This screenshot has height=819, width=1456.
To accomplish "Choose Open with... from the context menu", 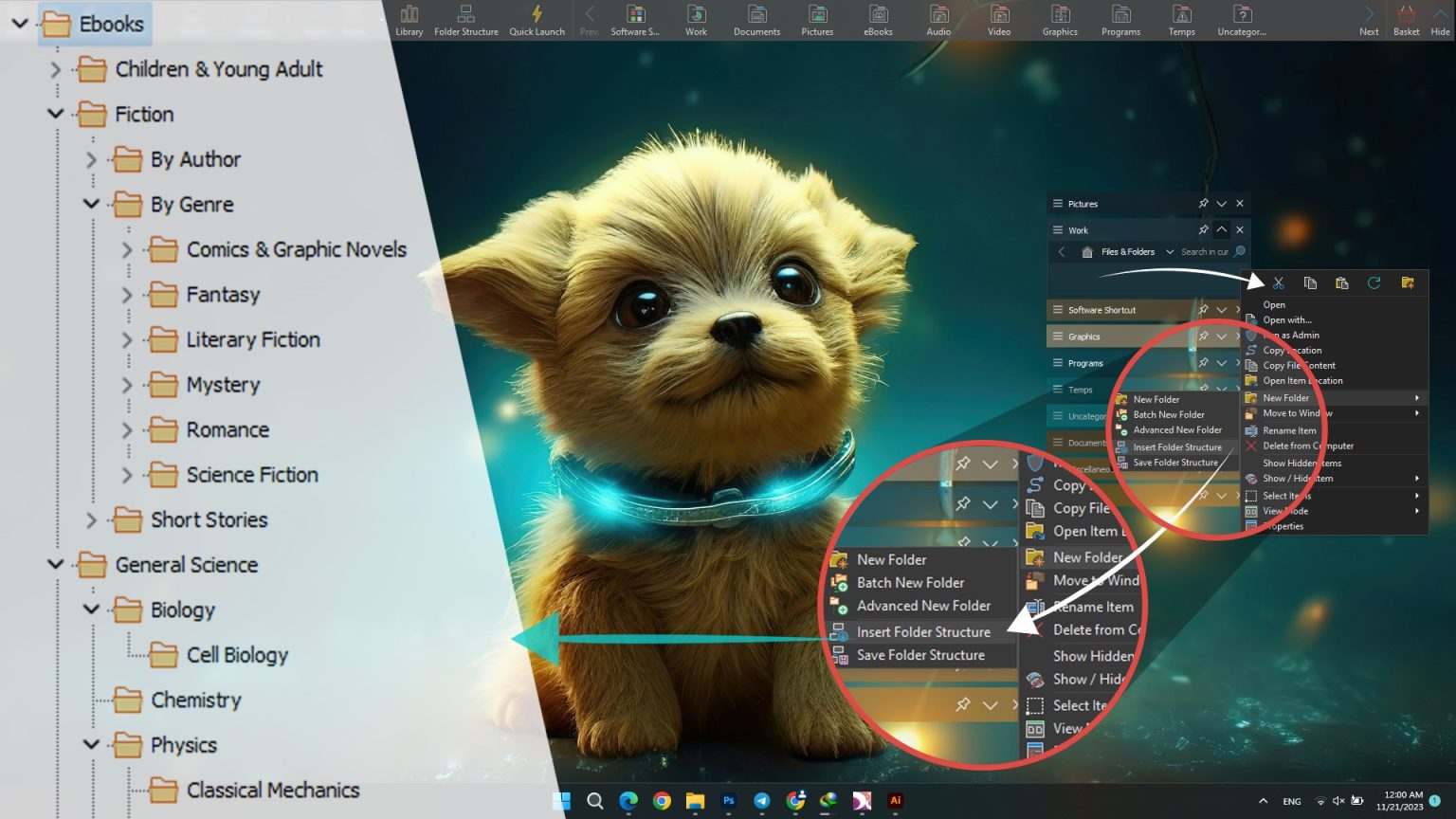I will tap(1286, 320).
